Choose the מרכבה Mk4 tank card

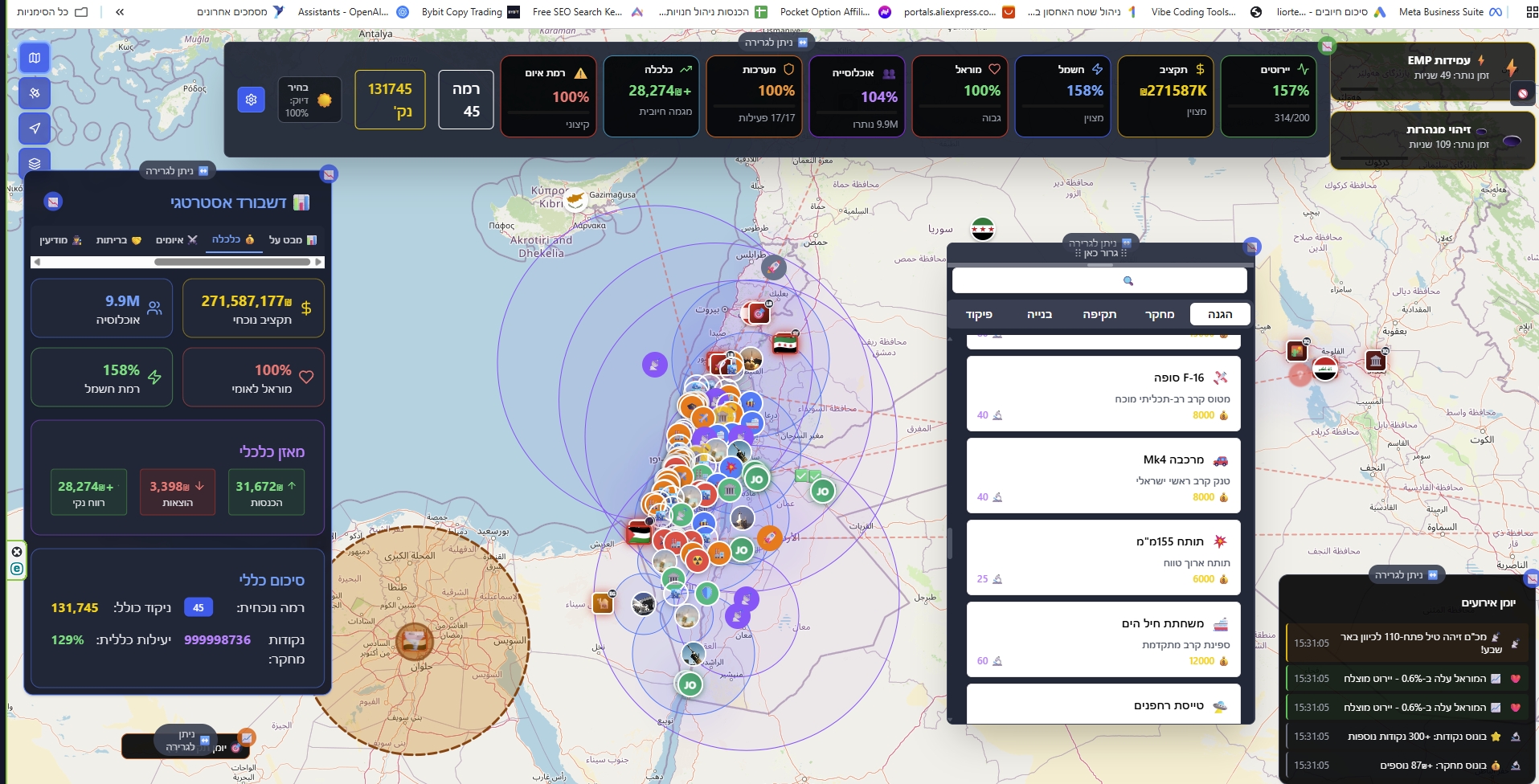point(1103,476)
